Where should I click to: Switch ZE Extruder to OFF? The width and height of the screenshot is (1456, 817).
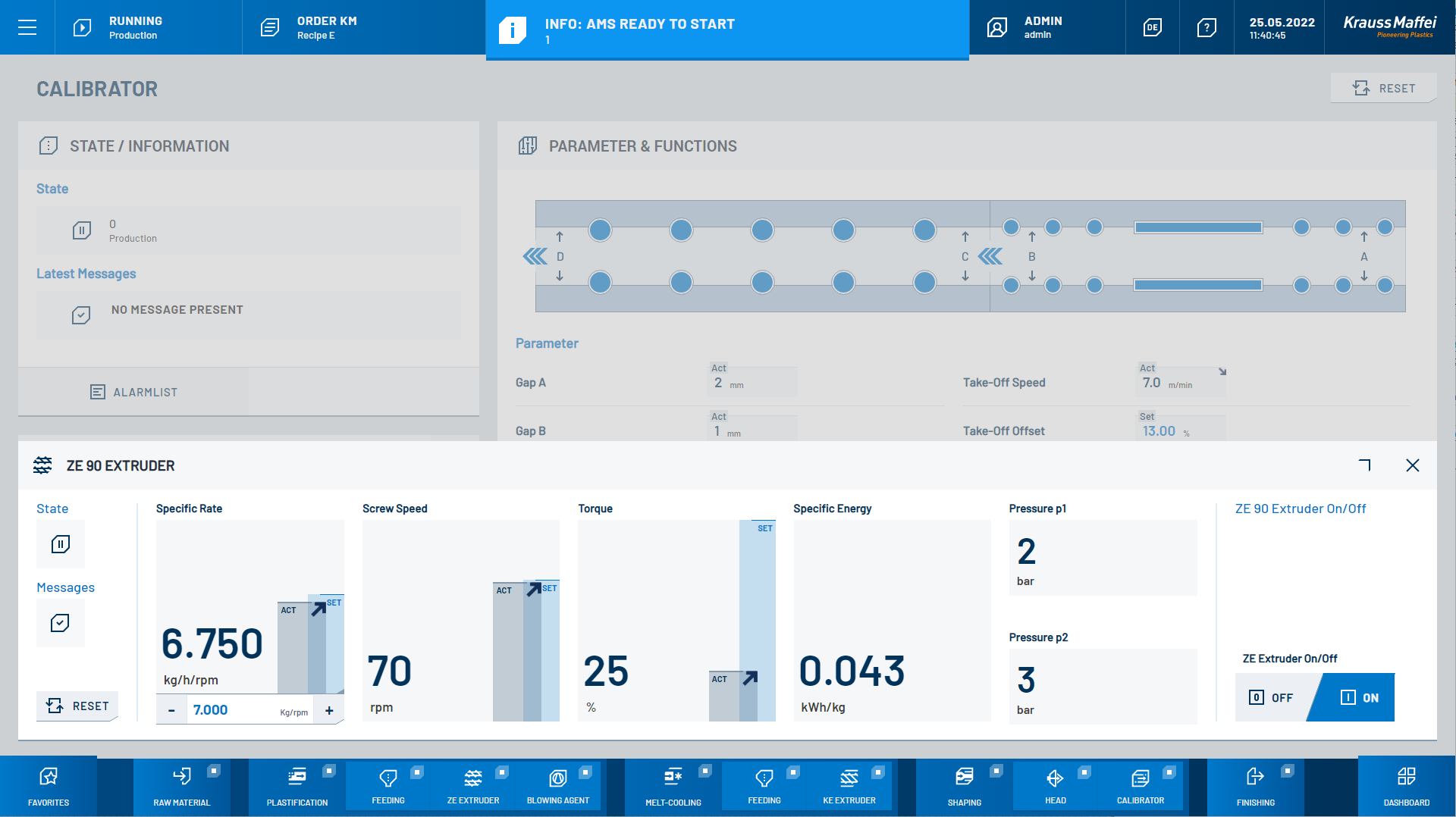pos(1272,697)
